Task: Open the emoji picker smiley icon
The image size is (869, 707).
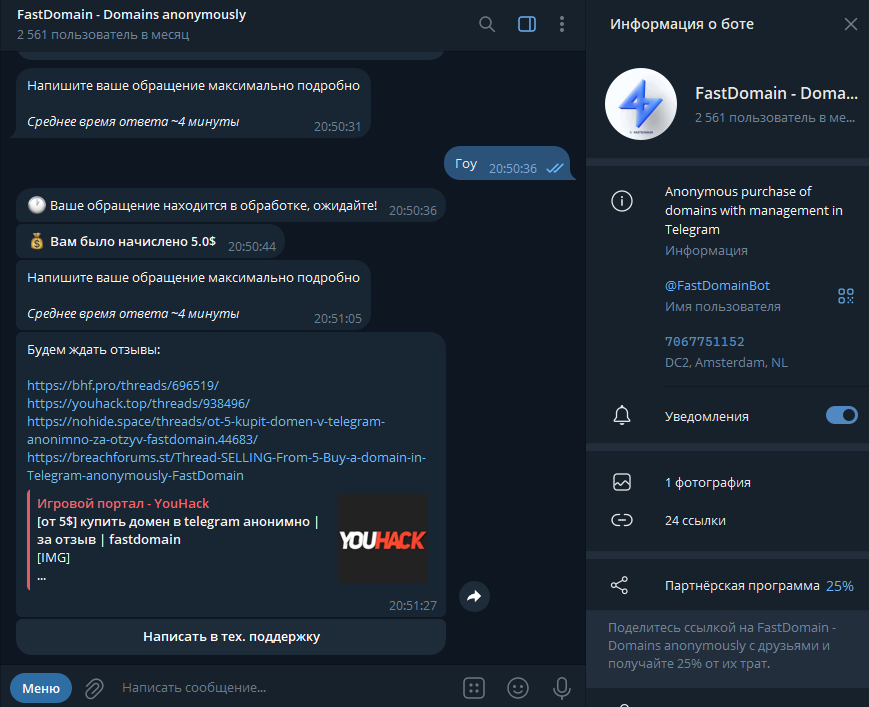Action: tap(518, 688)
